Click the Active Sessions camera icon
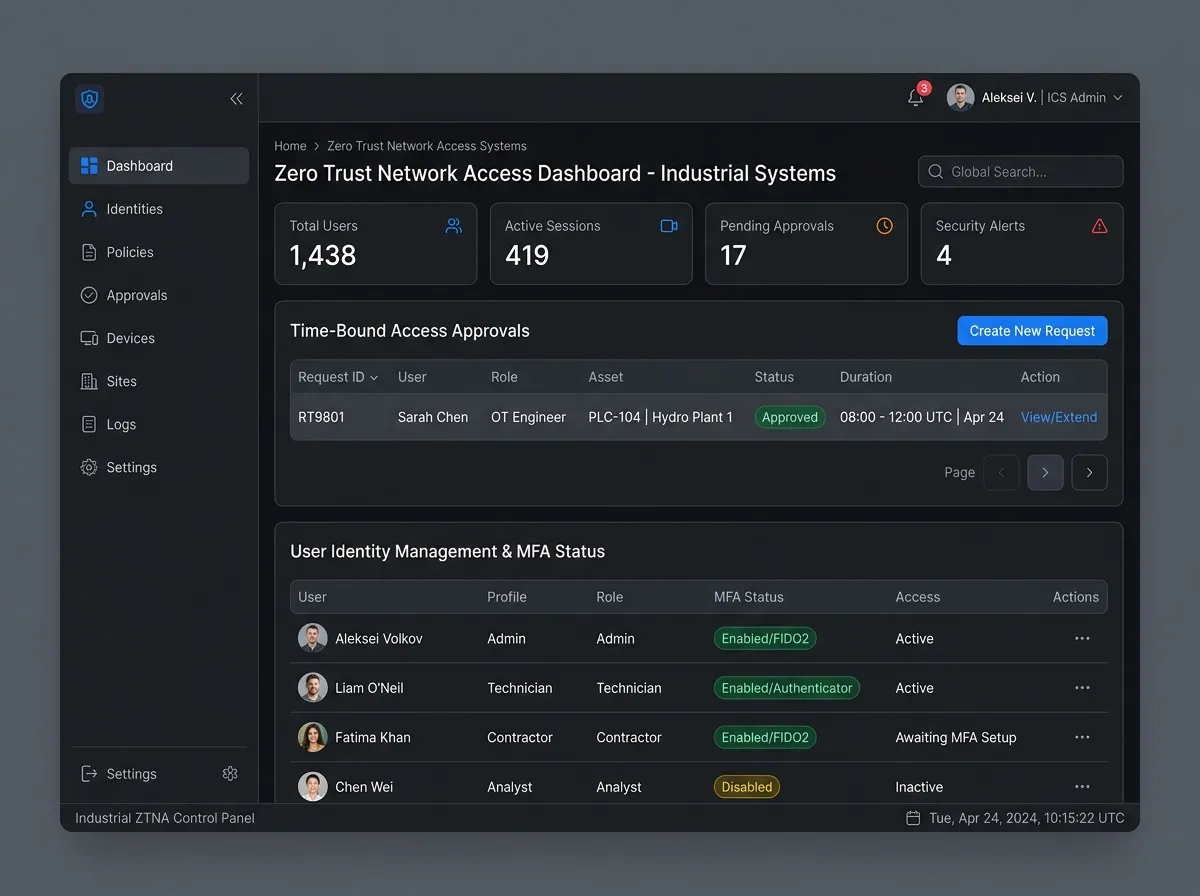 (x=669, y=226)
